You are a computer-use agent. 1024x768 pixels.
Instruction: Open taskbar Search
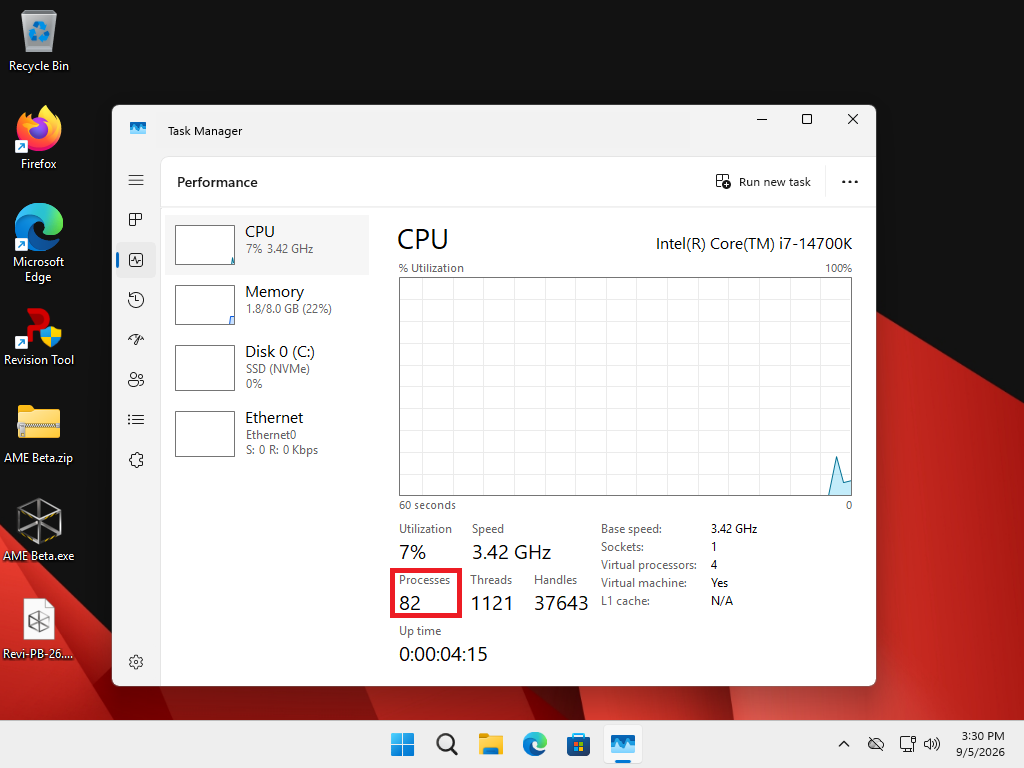[447, 744]
